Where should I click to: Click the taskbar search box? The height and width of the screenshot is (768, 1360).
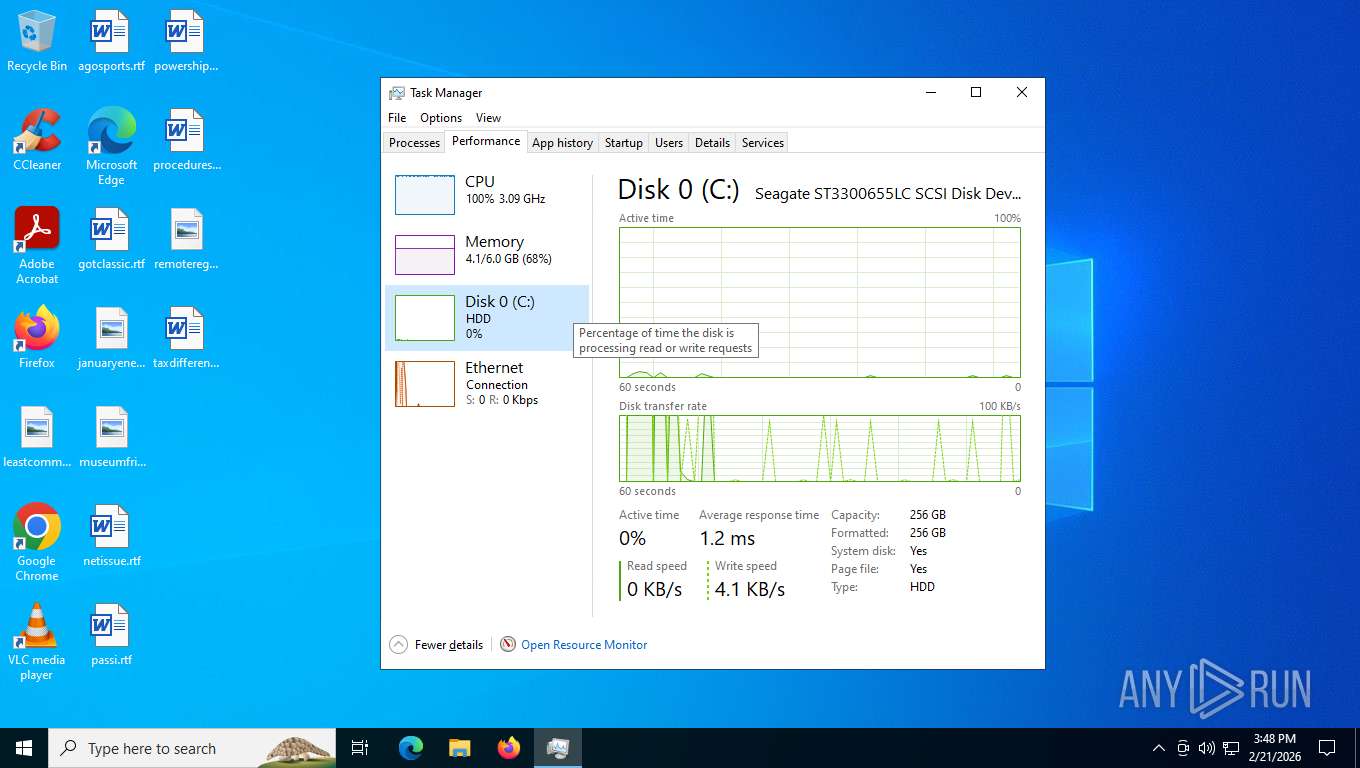pyautogui.click(x=193, y=748)
